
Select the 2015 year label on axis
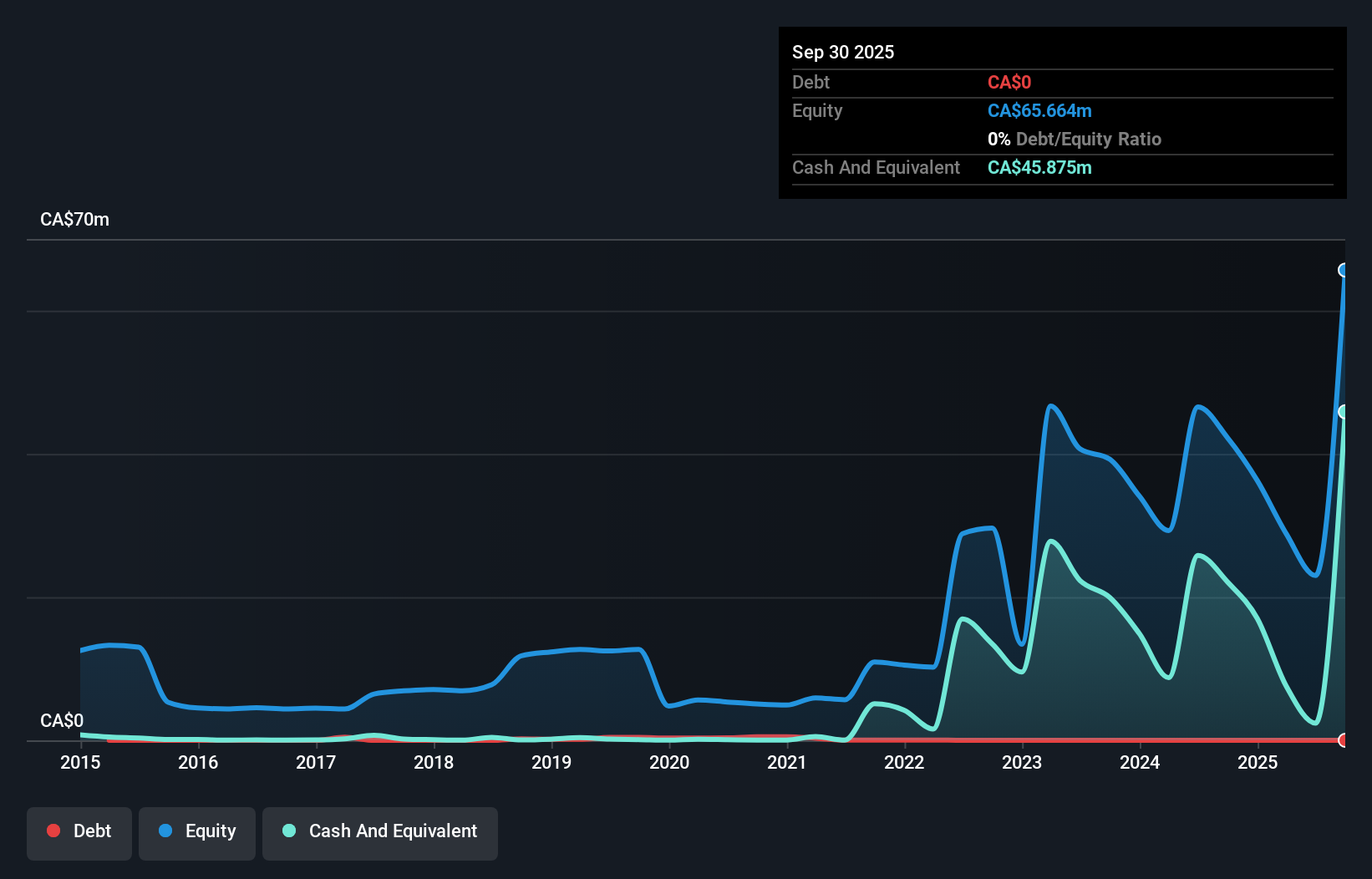coord(79,762)
